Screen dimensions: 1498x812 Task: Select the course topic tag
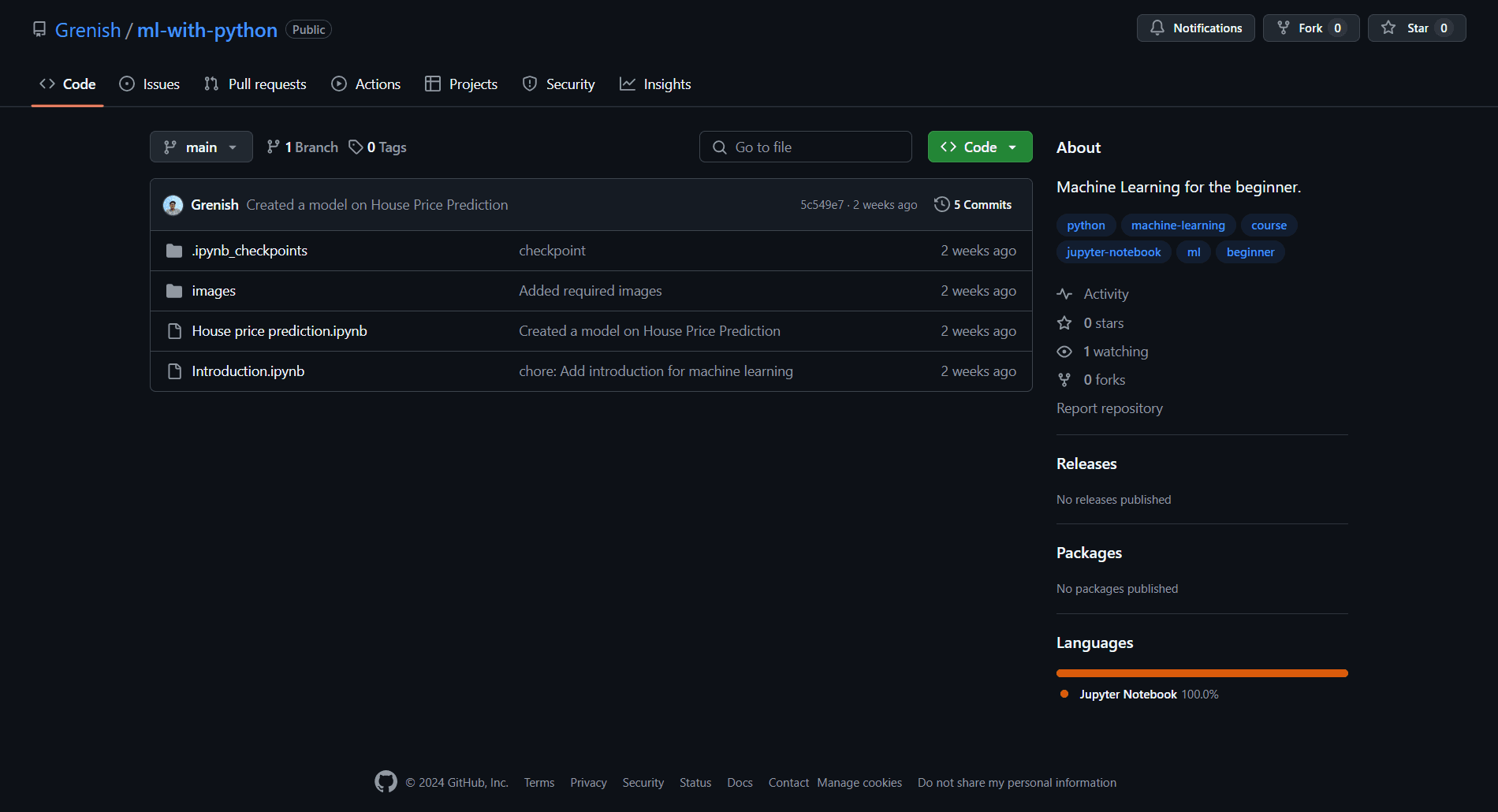(x=1269, y=225)
